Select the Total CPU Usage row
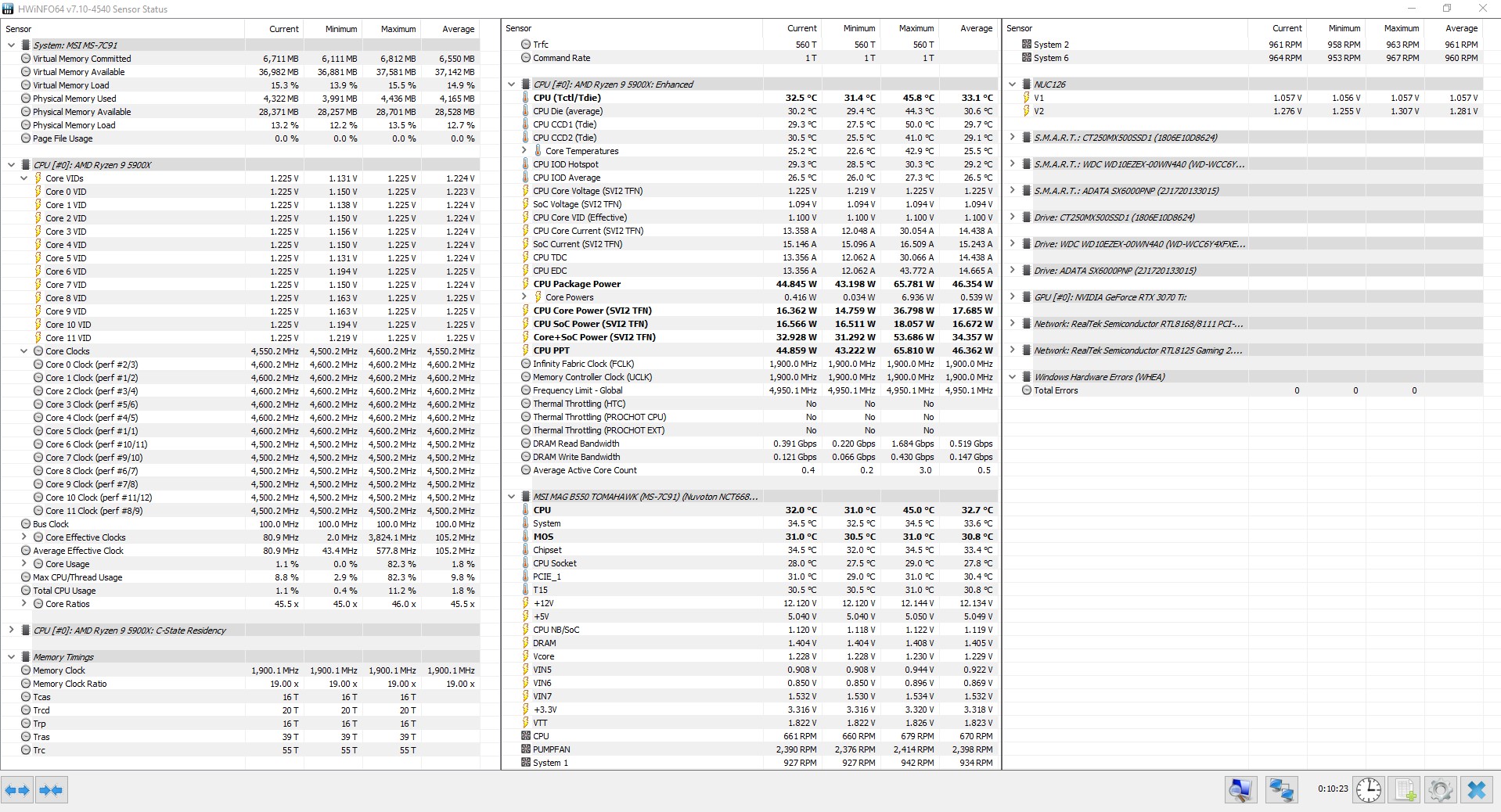The image size is (1501, 812). [x=240, y=591]
